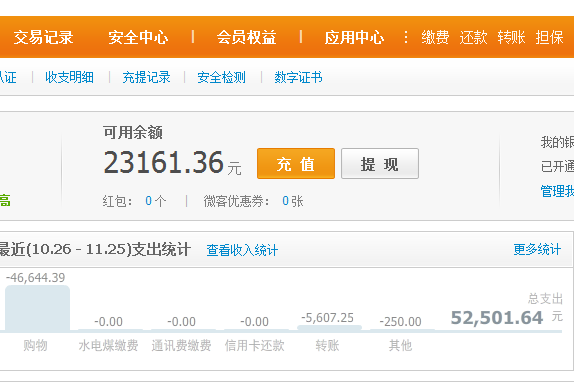Click the 可用余额 heading

click(x=133, y=132)
